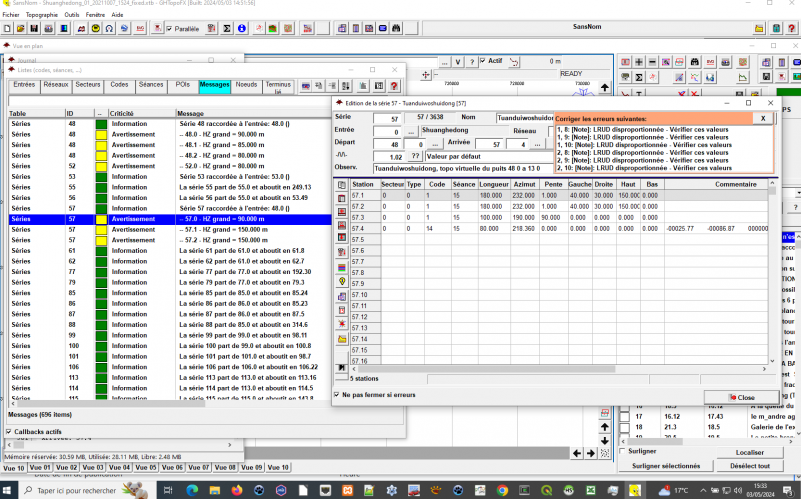Click the green color bar in right panel
This screenshot has width=801, height=499.
coord(788,93)
